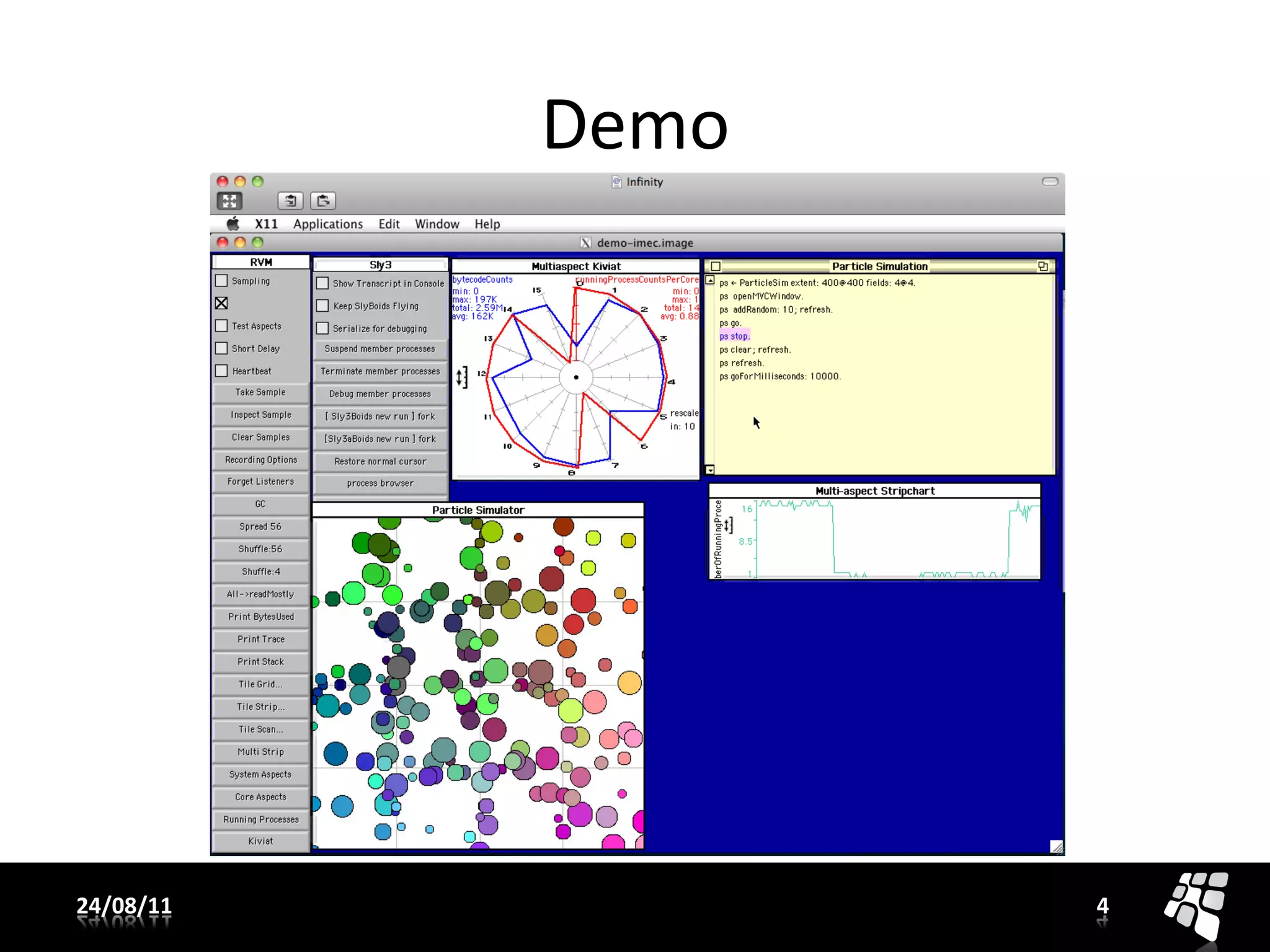Click the System Aspects button
The width and height of the screenshot is (1270, 952).
click(261, 774)
